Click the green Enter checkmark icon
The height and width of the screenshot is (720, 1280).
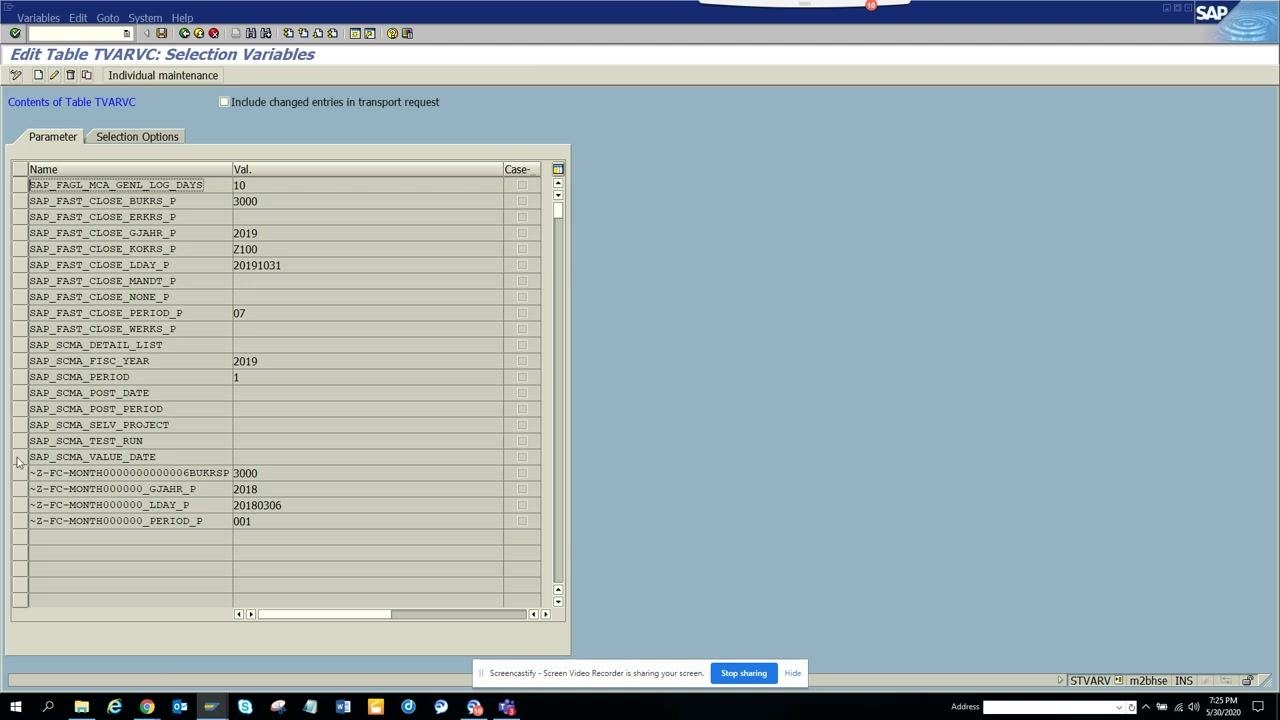[x=15, y=33]
